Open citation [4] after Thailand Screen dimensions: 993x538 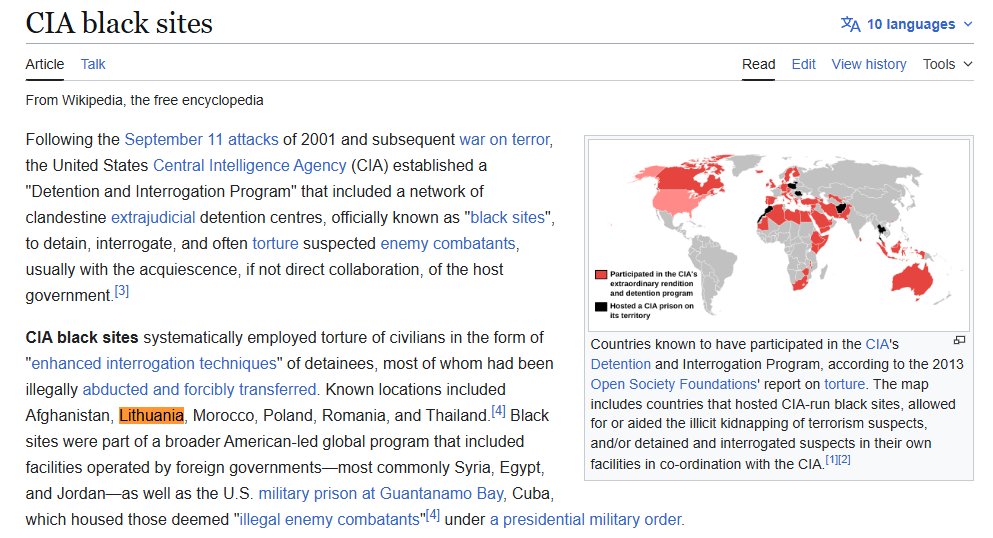498,411
